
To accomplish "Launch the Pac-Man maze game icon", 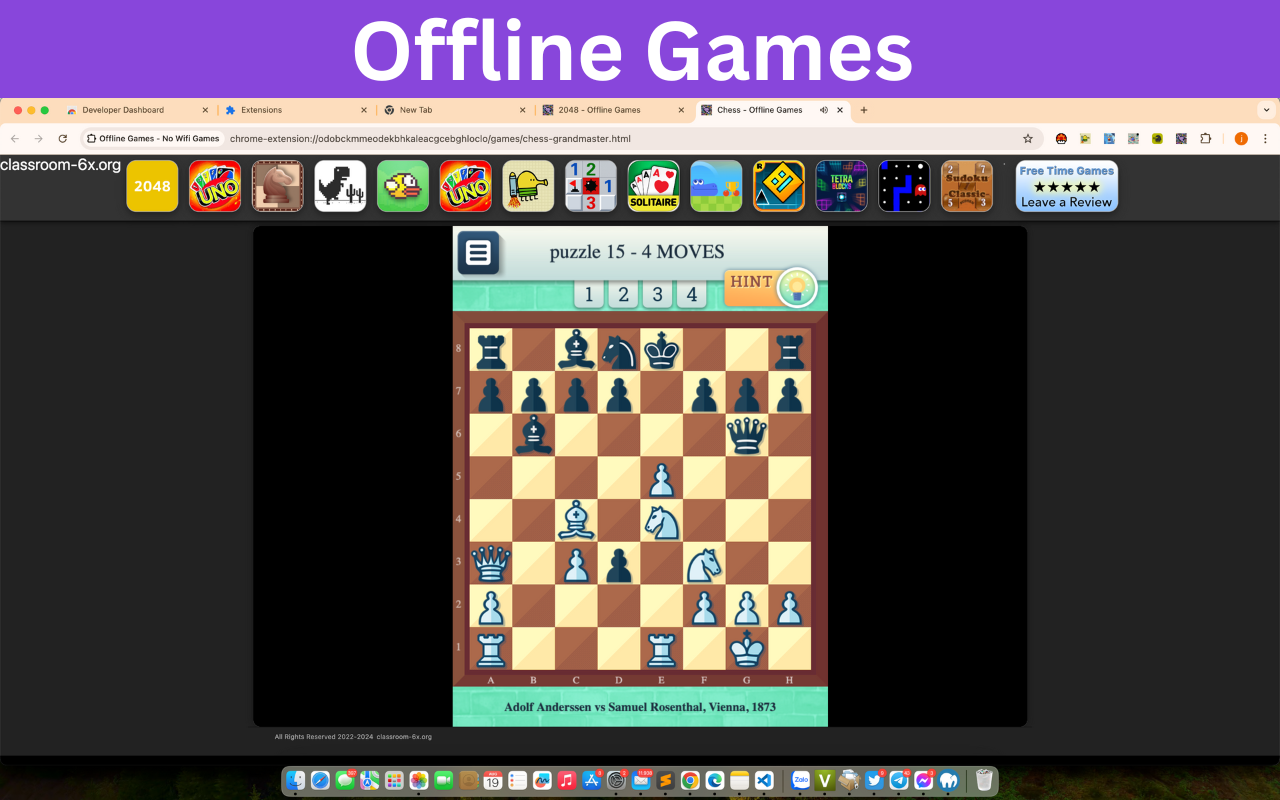I will tap(904, 186).
